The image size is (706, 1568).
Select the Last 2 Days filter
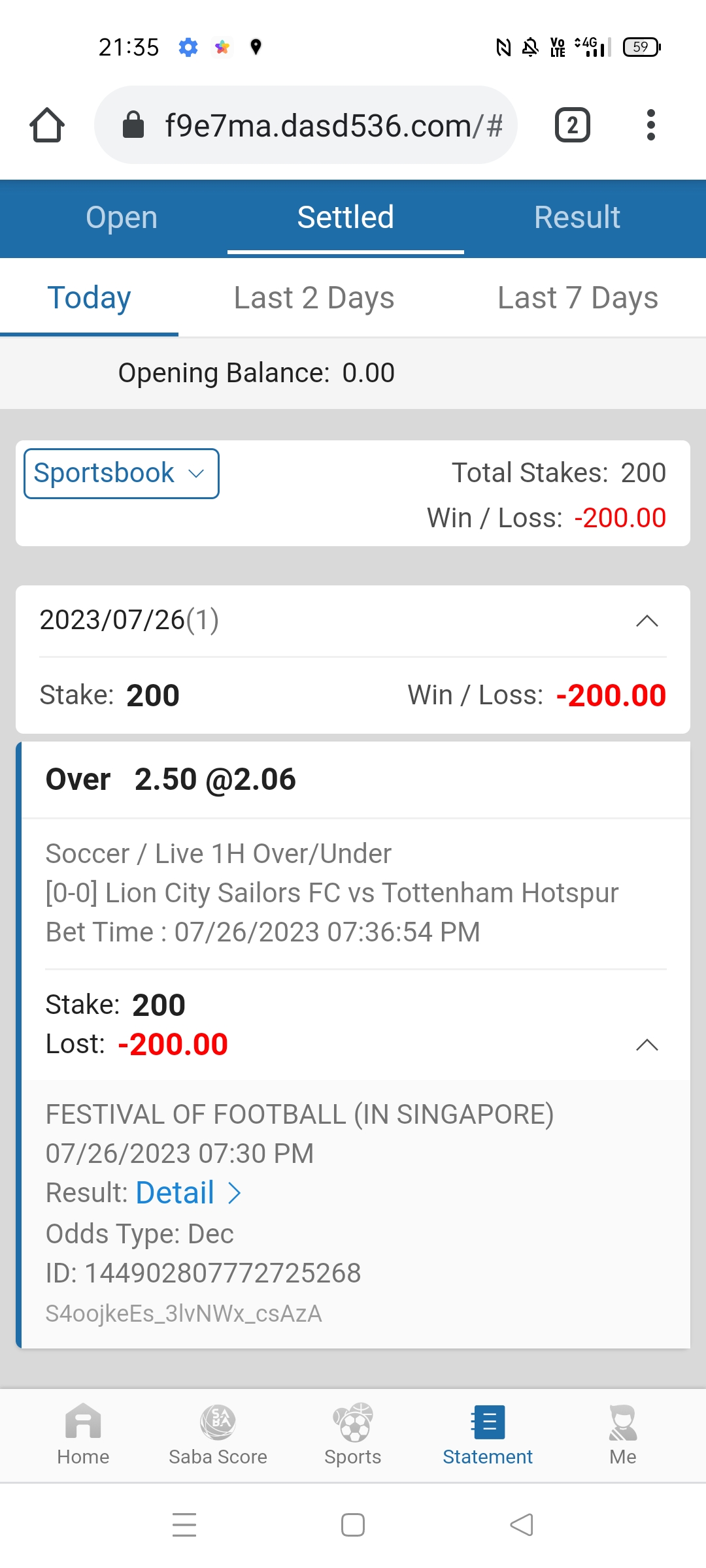(x=314, y=298)
